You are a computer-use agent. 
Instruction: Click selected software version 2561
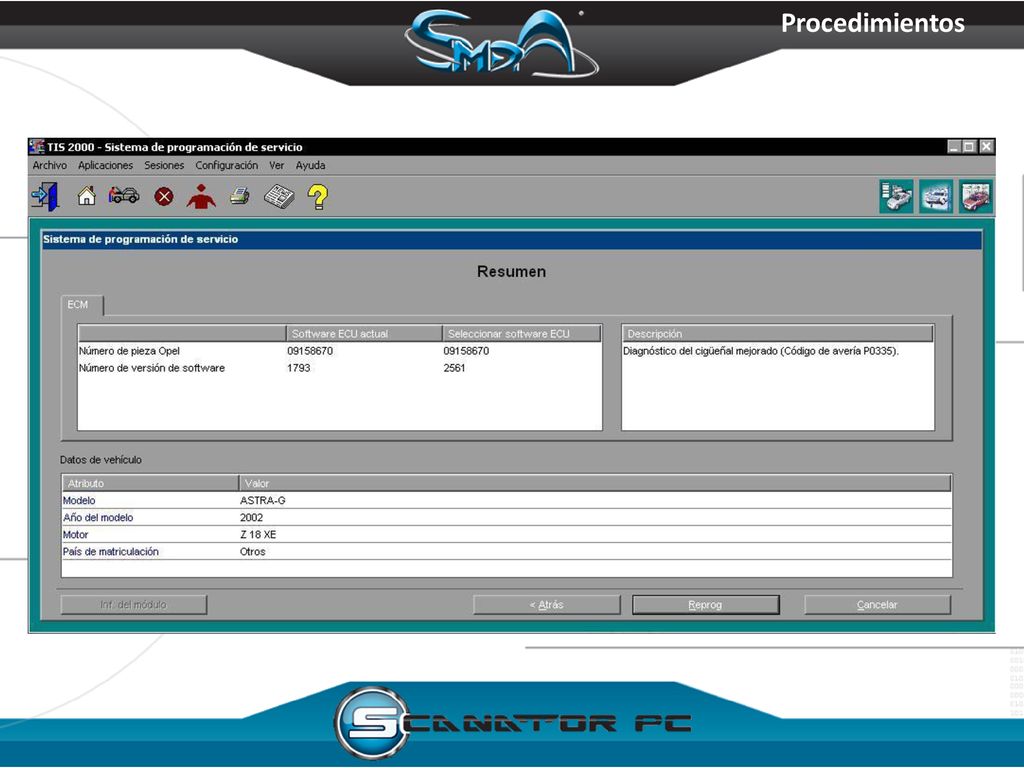tap(455, 368)
